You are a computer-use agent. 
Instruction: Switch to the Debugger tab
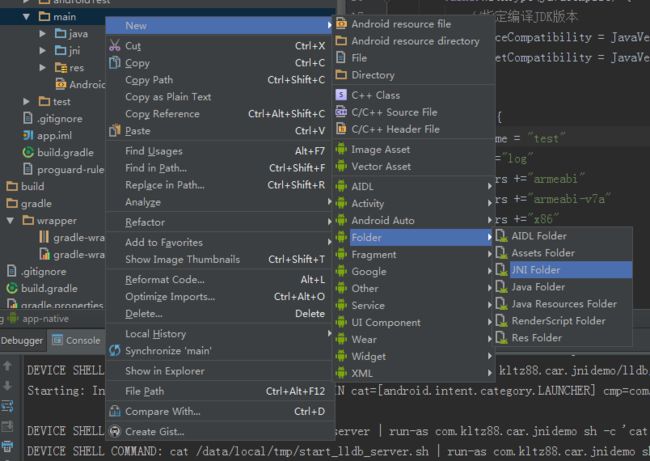[x=22, y=340]
